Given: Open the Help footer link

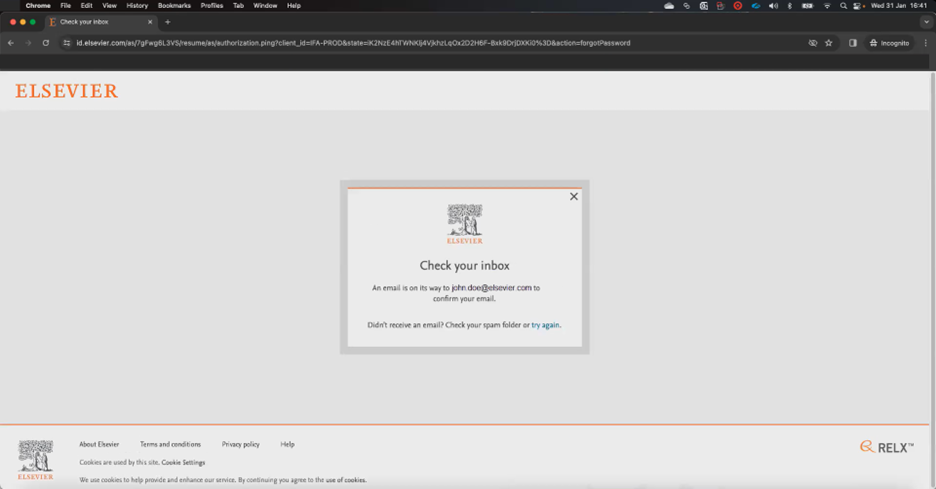Looking at the screenshot, I should (x=287, y=444).
